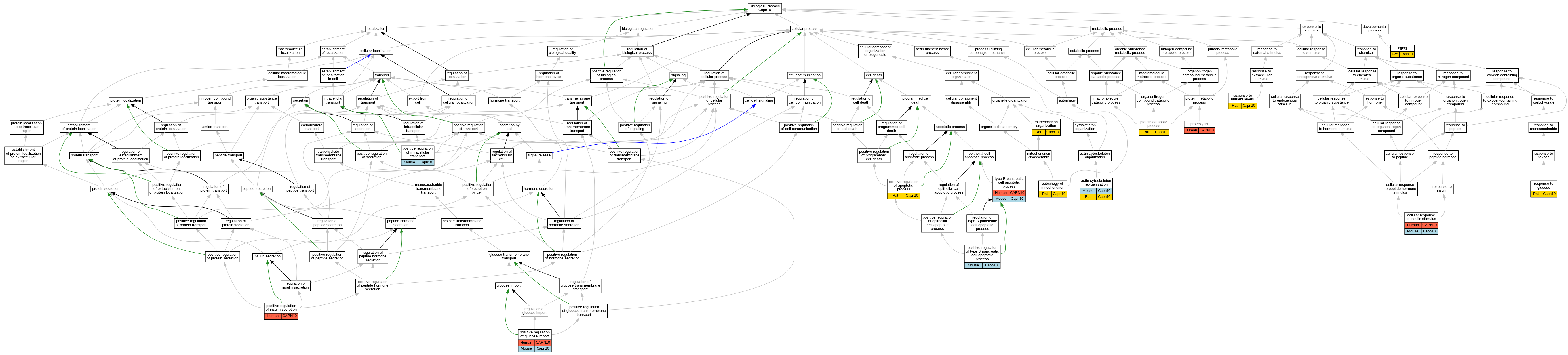Click the 'insulin secretion' node
This screenshot has width=1568, height=355.
click(267, 256)
